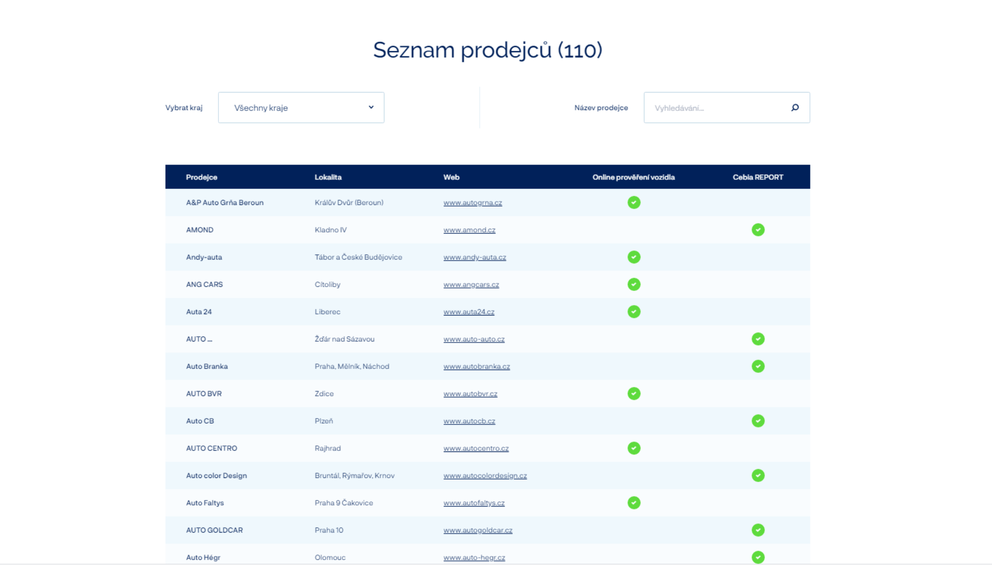Click the Králův Dvůr (Beroun) location
The width and height of the screenshot is (992, 565).
(x=349, y=202)
